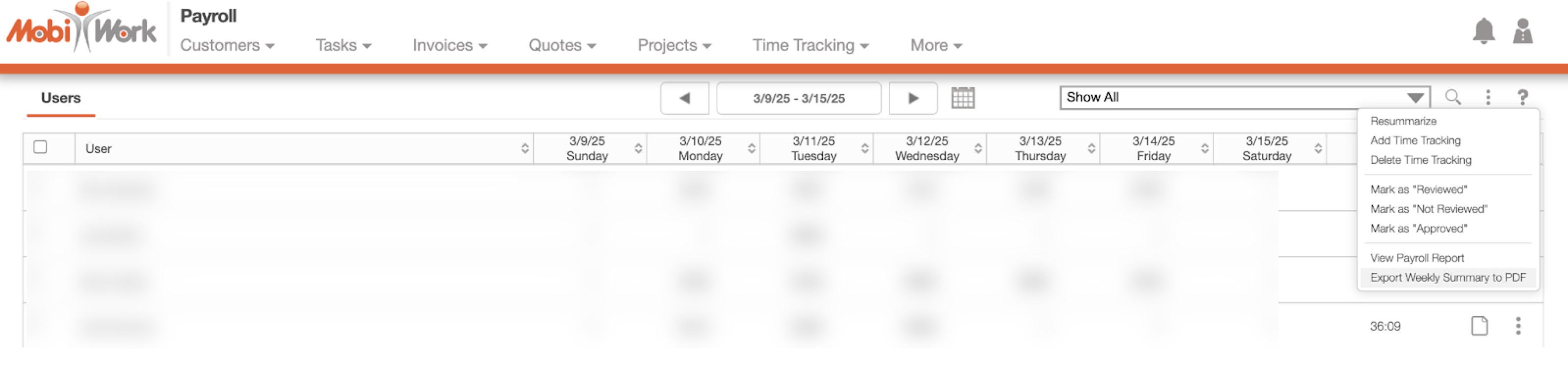The image size is (1568, 370).
Task: Open the calendar date picker icon
Action: click(963, 98)
